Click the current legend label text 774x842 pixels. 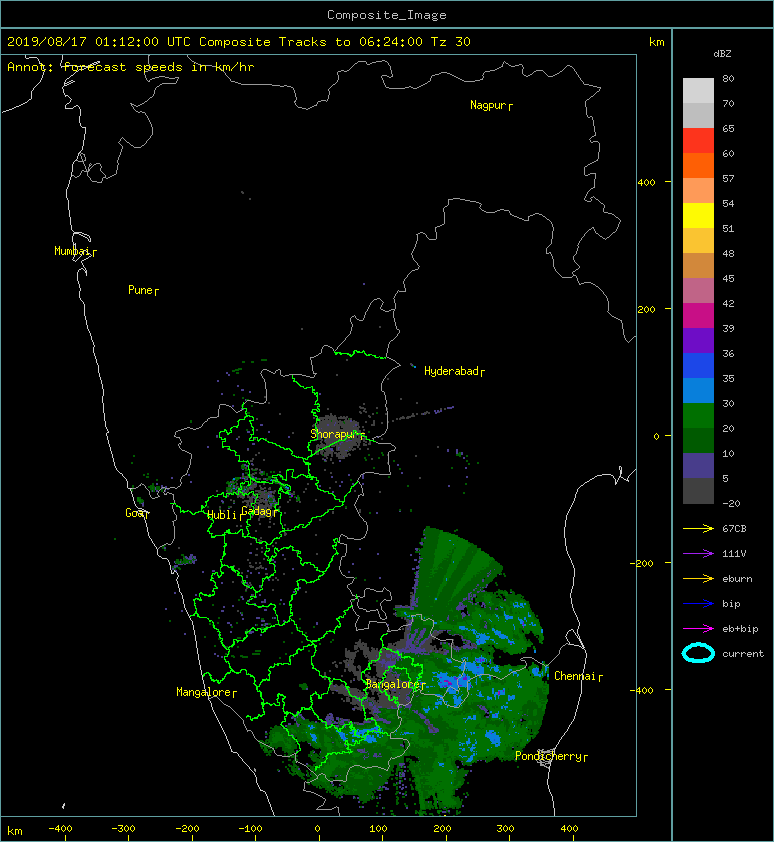click(743, 654)
